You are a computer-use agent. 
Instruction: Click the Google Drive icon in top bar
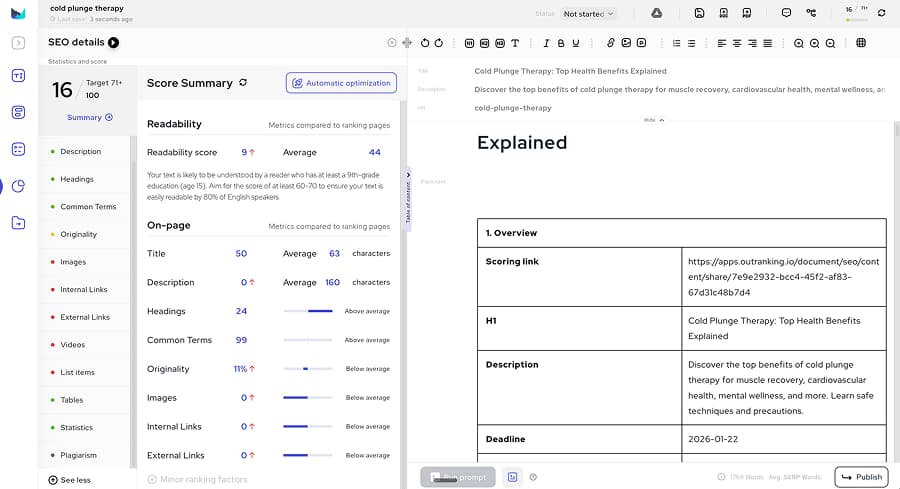pyautogui.click(x=656, y=13)
